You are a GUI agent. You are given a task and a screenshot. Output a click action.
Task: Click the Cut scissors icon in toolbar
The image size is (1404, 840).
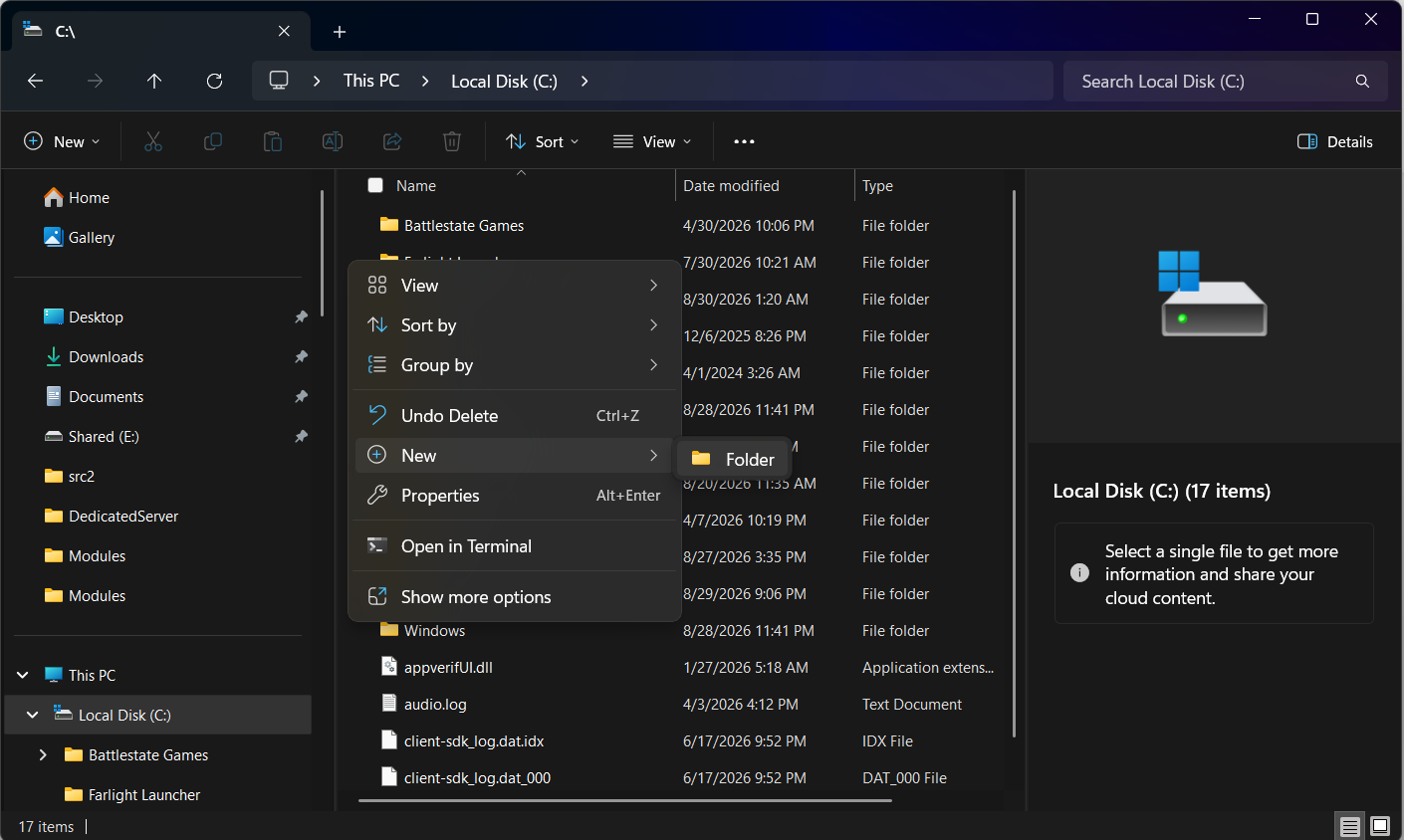click(x=152, y=141)
